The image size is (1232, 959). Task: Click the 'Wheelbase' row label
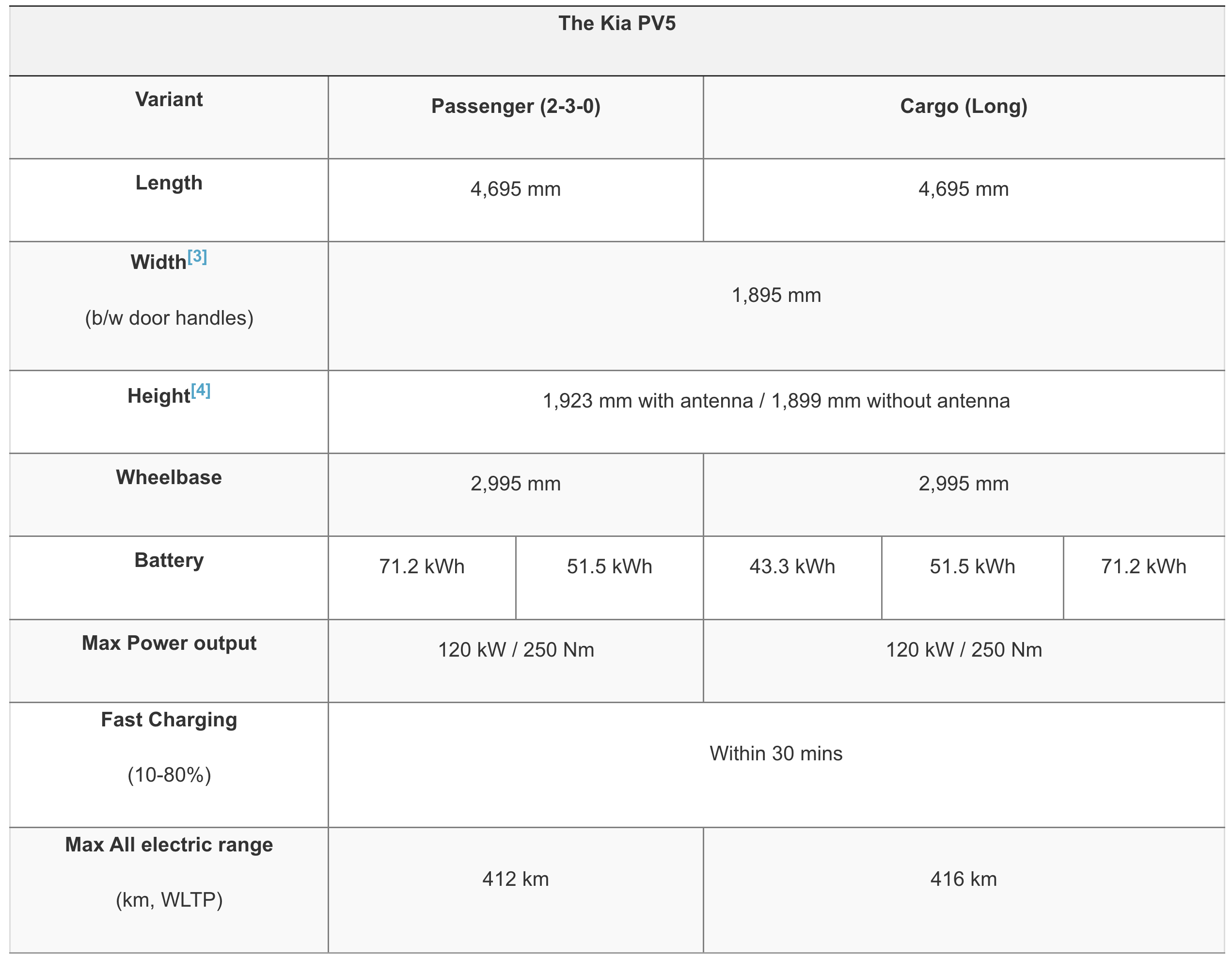(x=169, y=478)
